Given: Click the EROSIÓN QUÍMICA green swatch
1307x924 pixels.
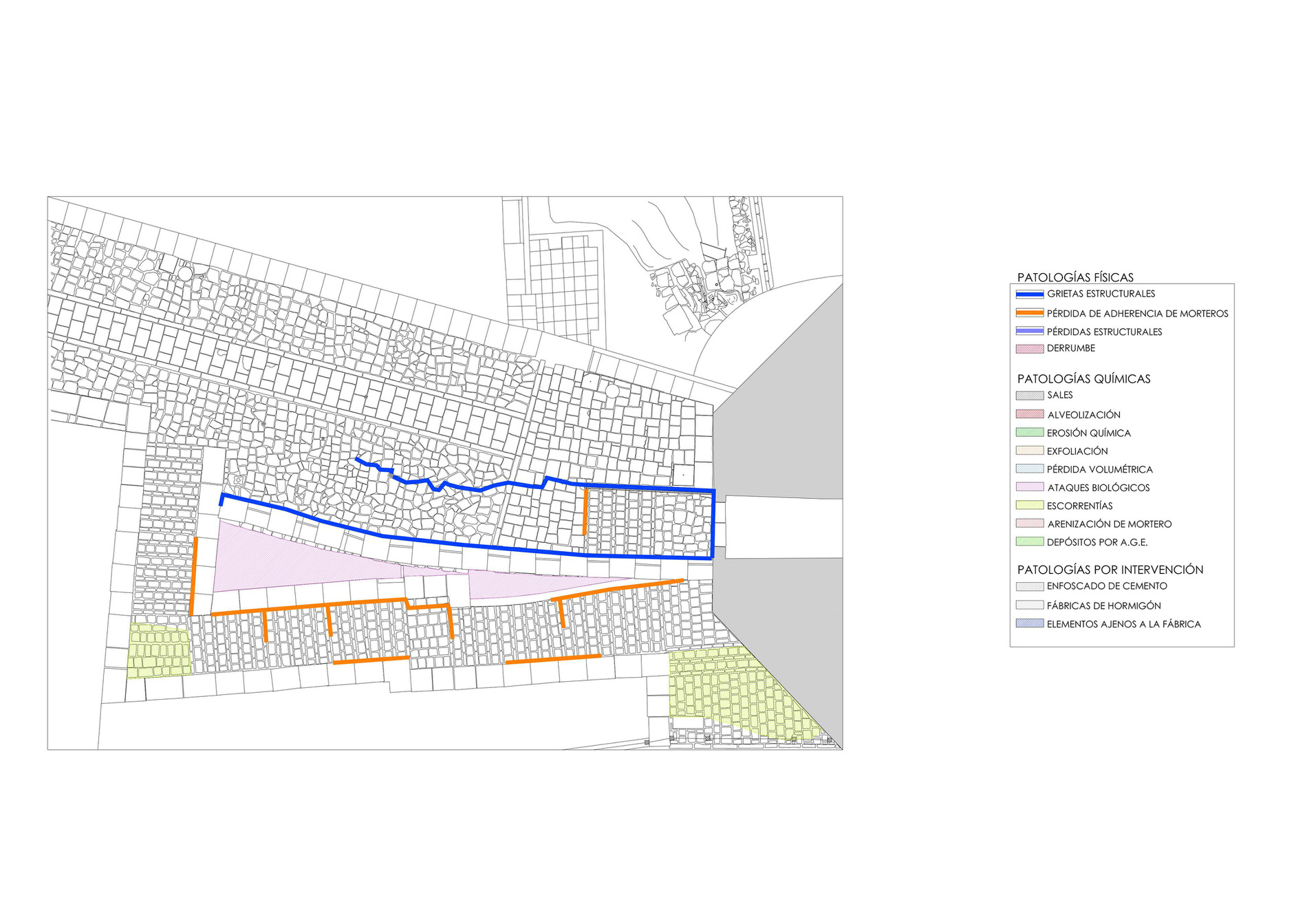Looking at the screenshot, I should [1029, 433].
